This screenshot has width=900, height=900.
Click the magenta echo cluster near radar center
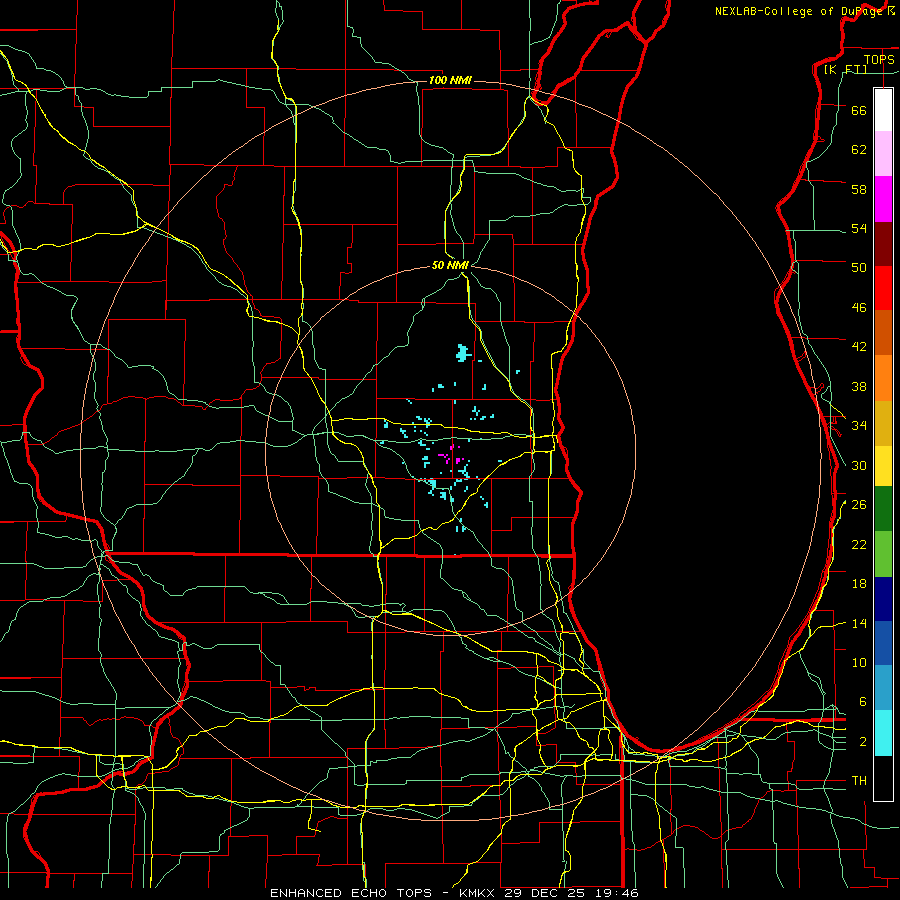(x=449, y=455)
